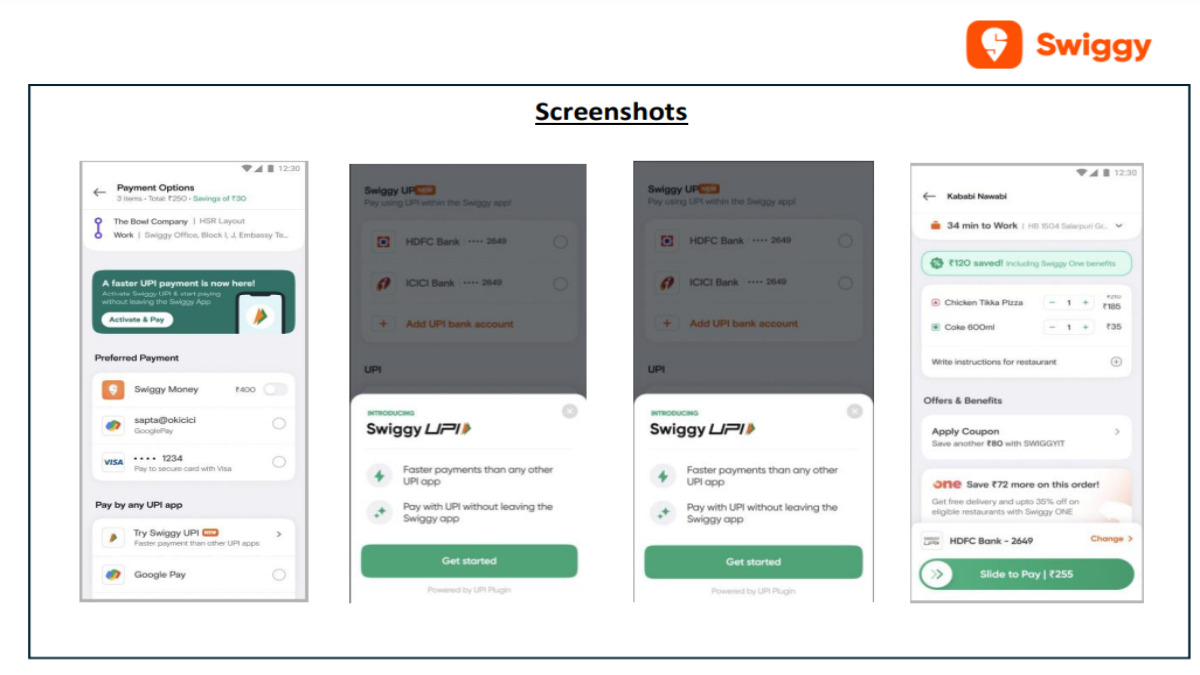Toggle the Swiggy Money switch
Image resolution: width=1200 pixels, height=675 pixels.
[275, 390]
